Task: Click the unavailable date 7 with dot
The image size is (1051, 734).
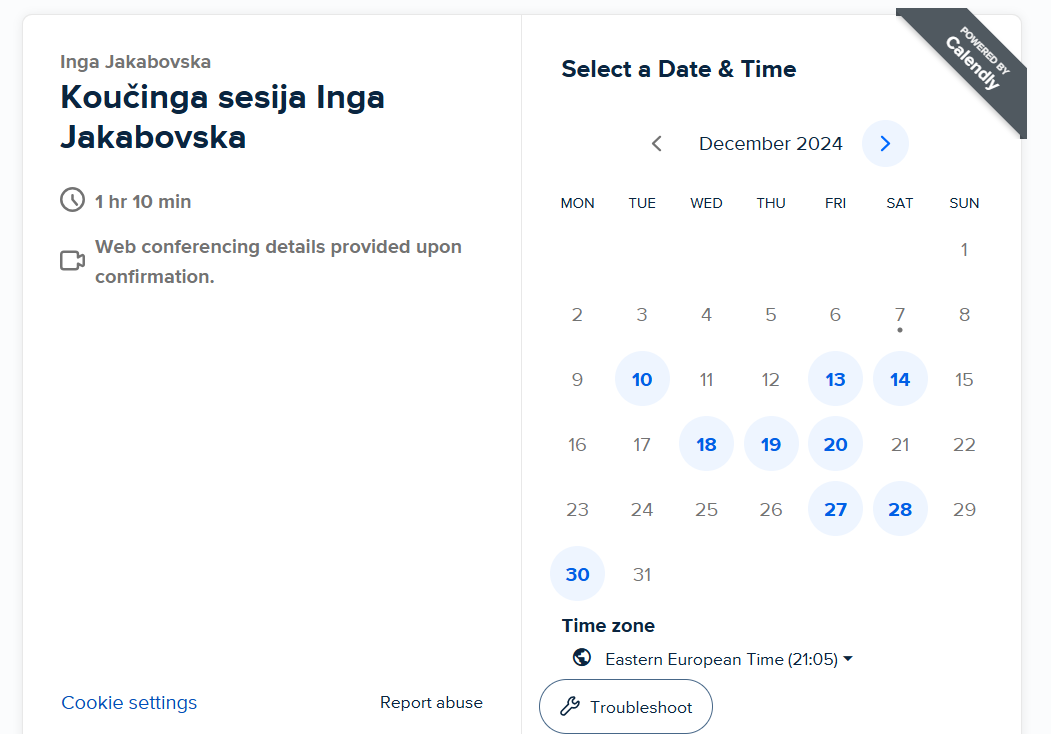Action: point(900,315)
